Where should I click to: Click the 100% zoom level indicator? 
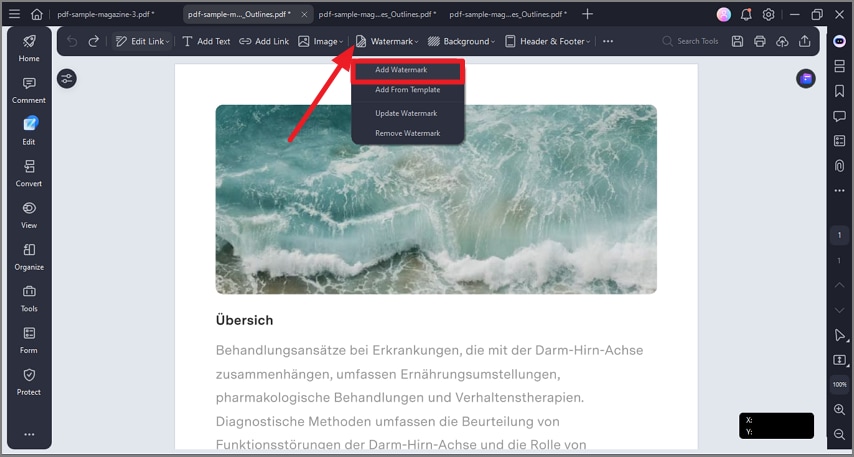coord(839,385)
